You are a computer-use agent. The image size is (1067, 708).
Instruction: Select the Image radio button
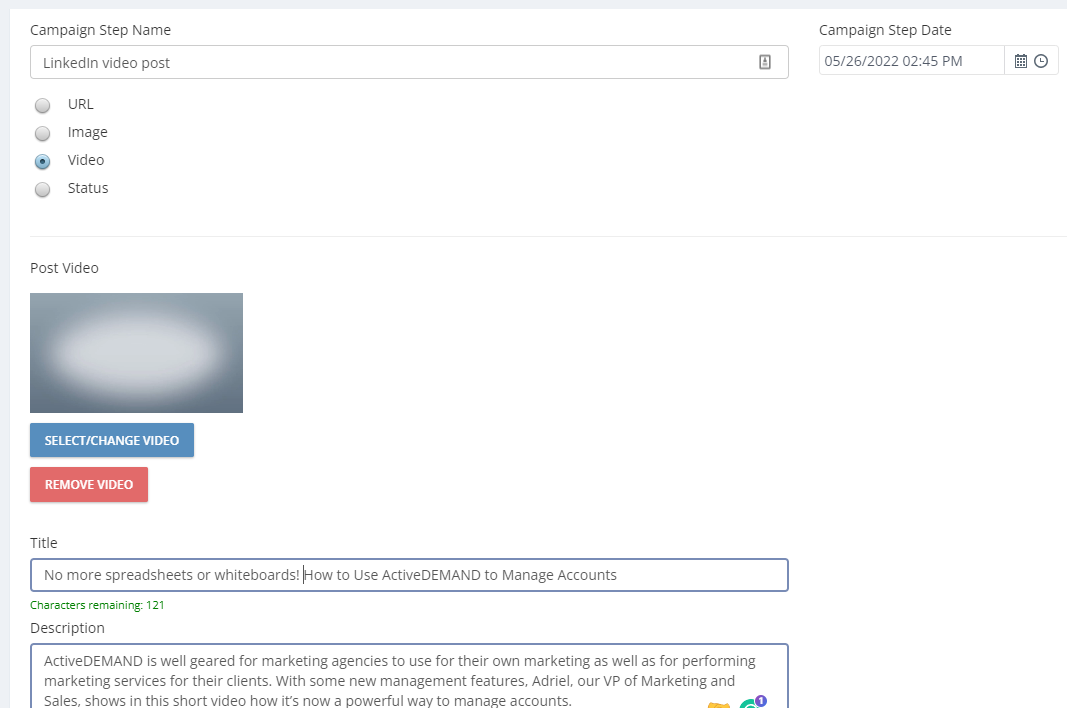click(42, 133)
